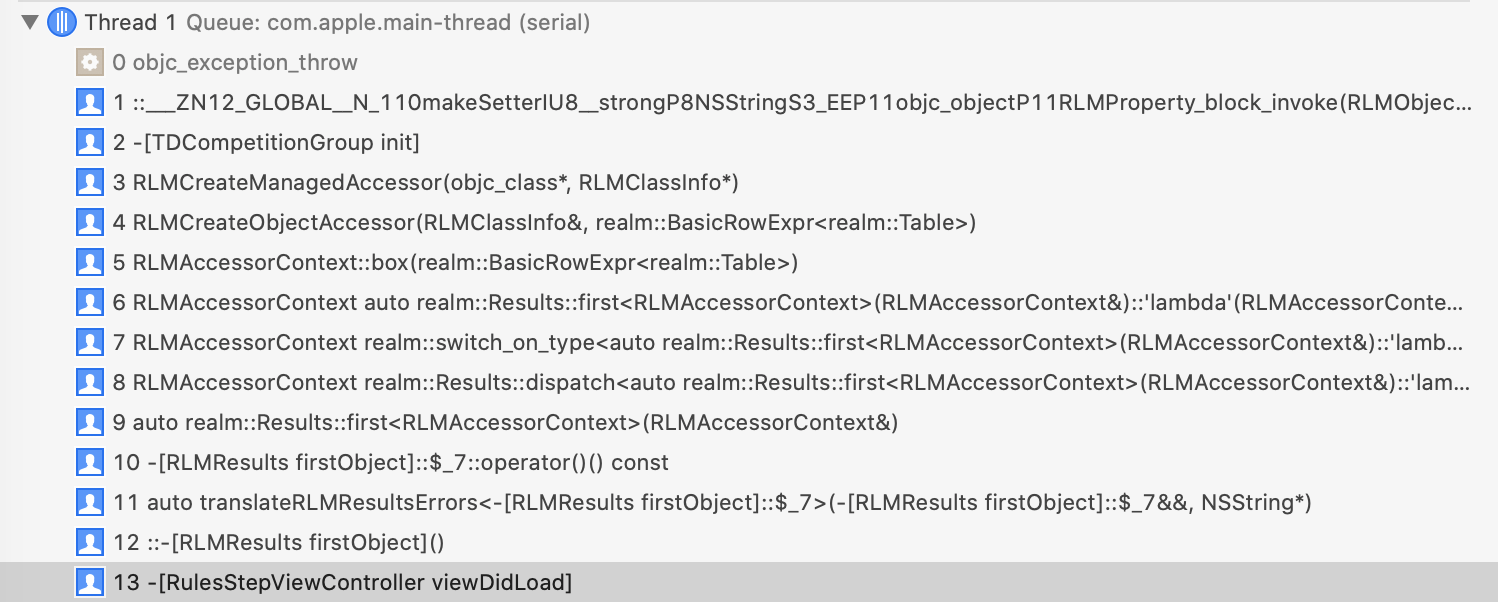Click the frame icon beside translateRLMResultsErrors
The height and width of the screenshot is (602, 1498).
click(90, 502)
